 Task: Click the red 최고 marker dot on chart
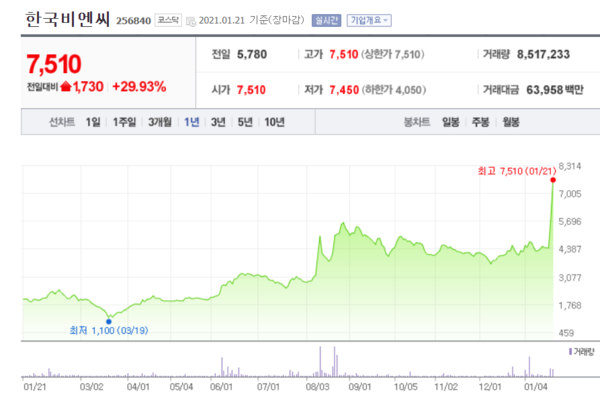click(553, 180)
